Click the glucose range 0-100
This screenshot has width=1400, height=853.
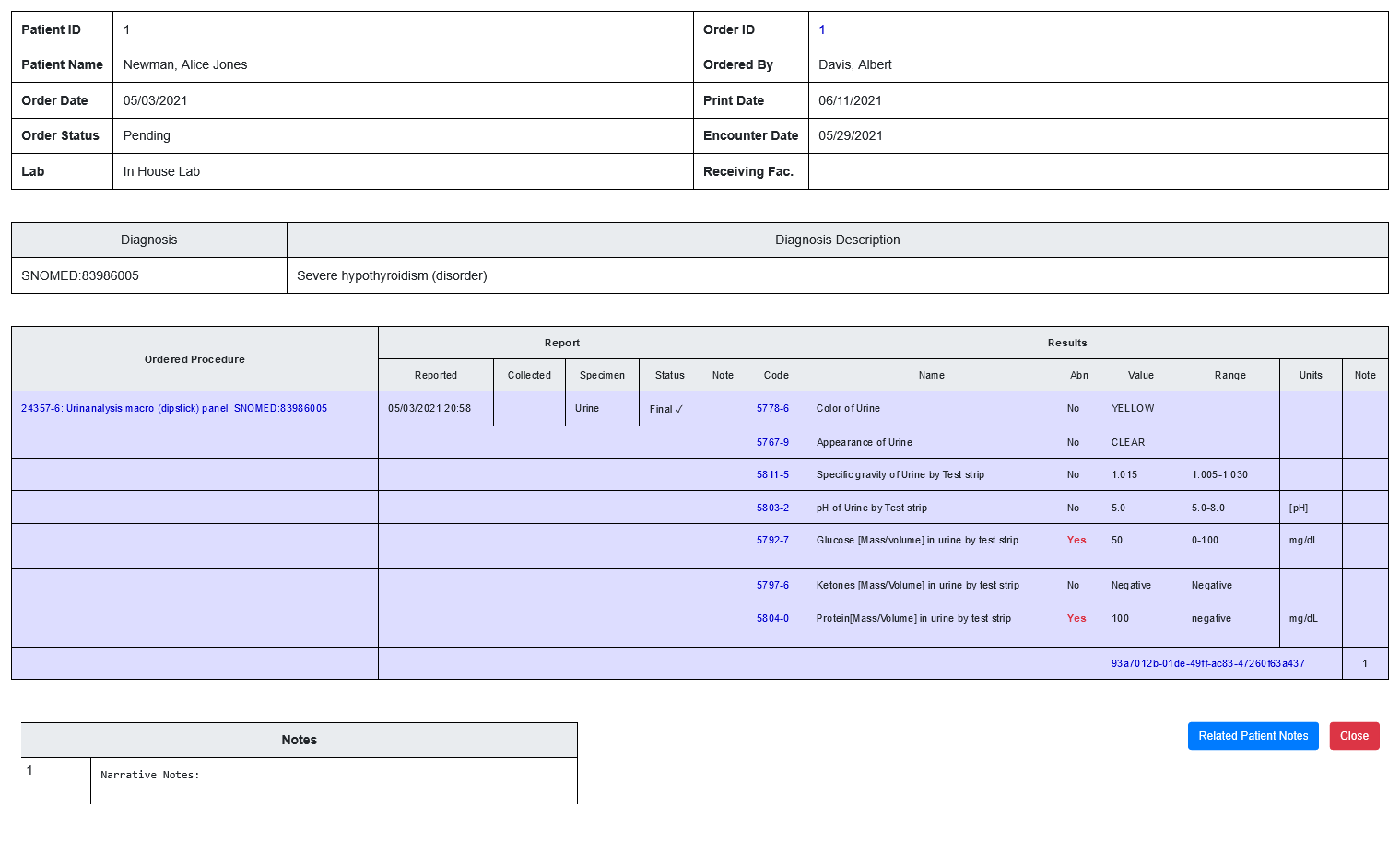1205,540
